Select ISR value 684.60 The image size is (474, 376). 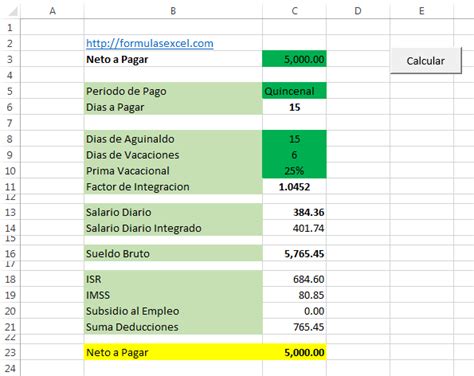294,279
